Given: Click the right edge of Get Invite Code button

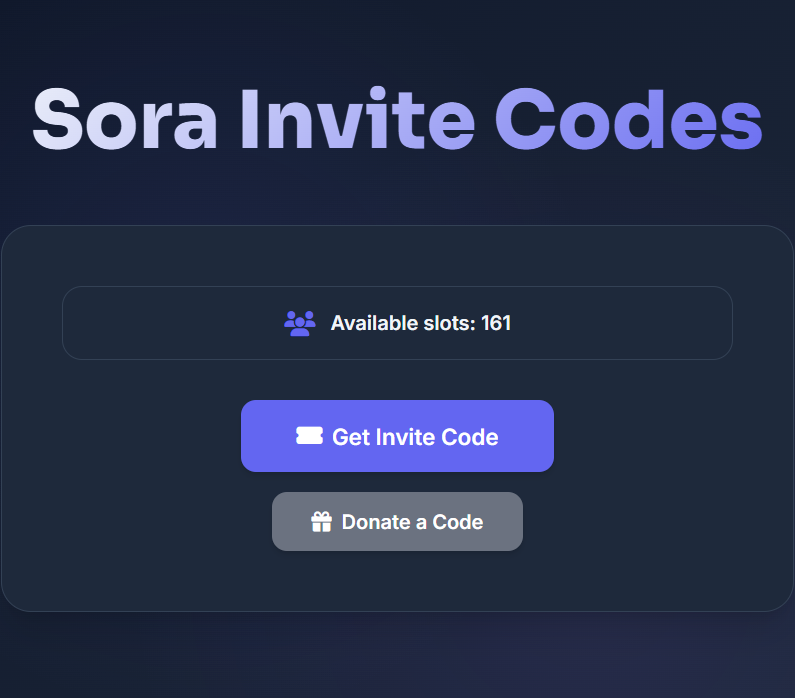Looking at the screenshot, I should pos(542,436).
